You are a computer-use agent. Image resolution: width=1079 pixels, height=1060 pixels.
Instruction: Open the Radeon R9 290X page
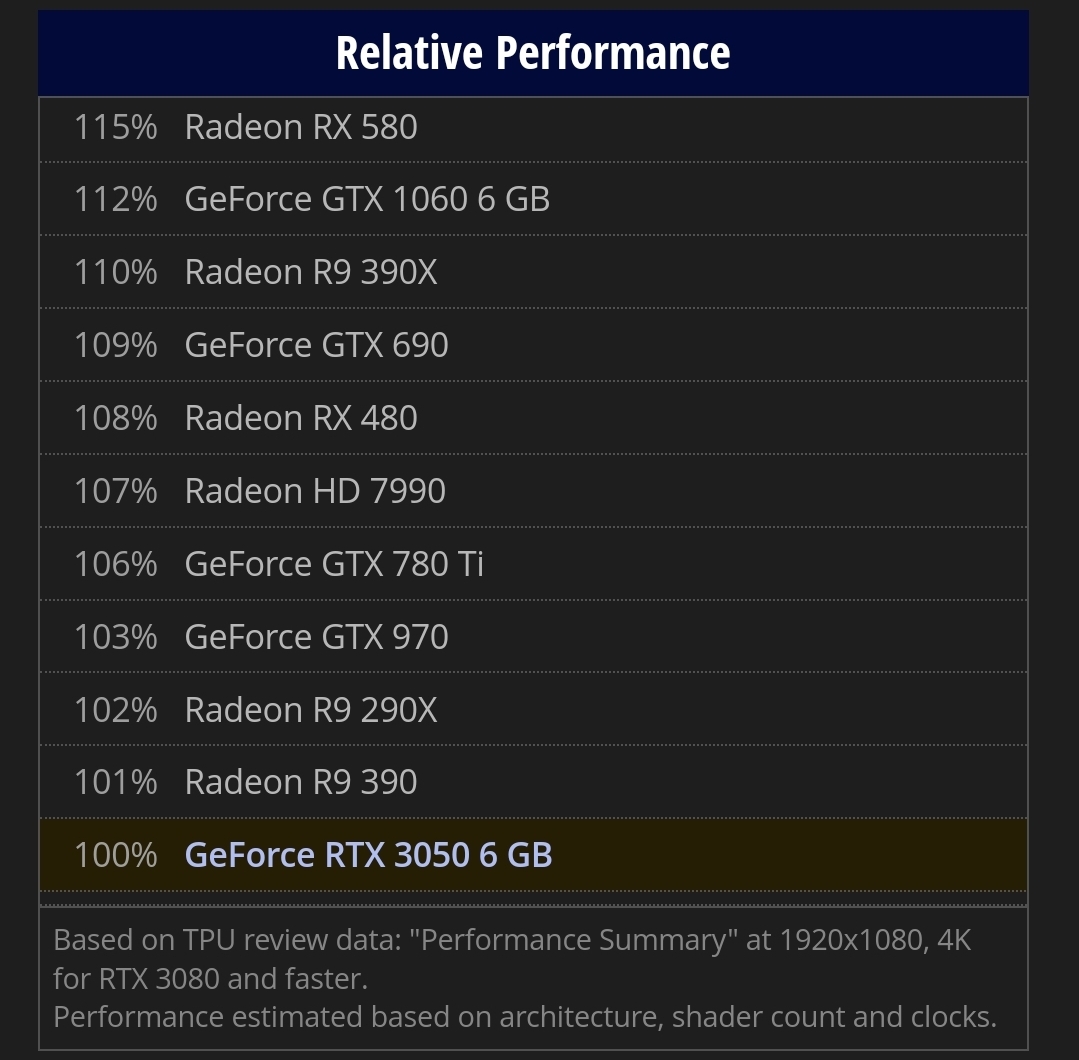tap(310, 710)
